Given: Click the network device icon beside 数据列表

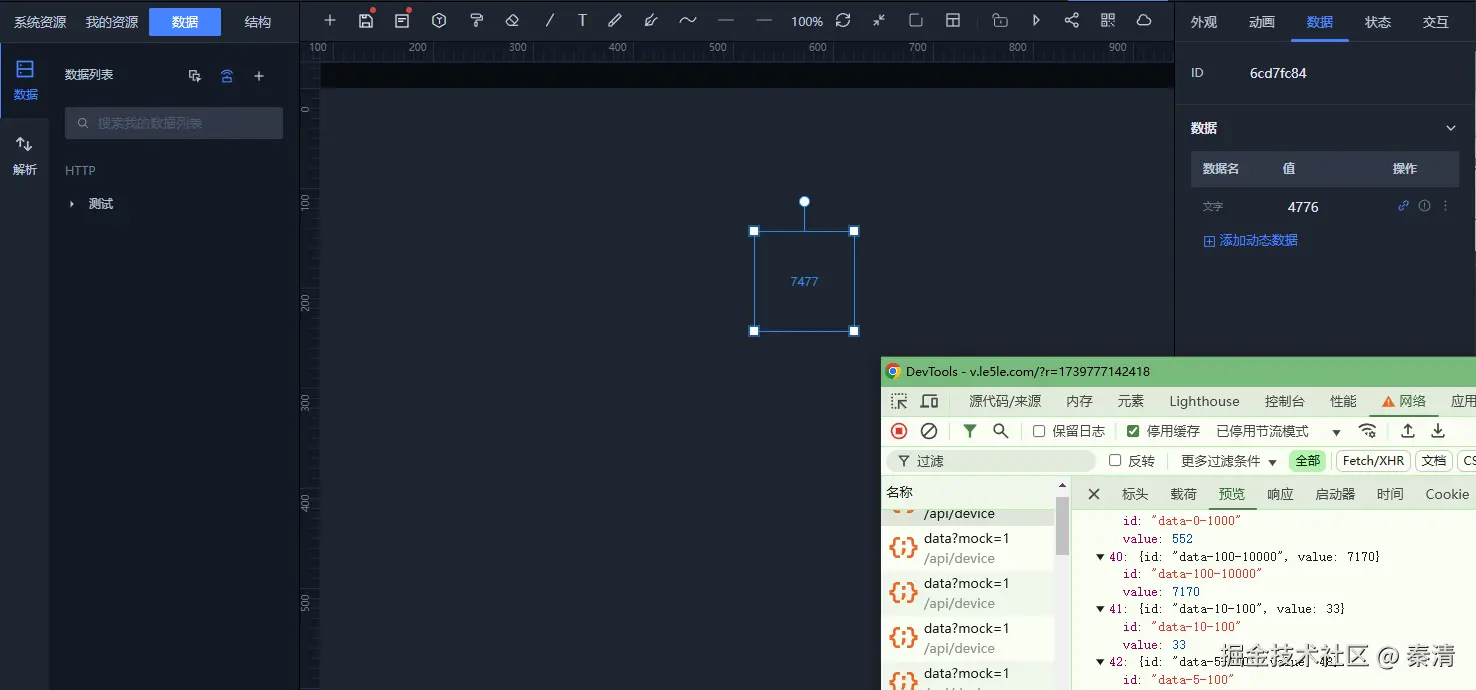Looking at the screenshot, I should 227,76.
